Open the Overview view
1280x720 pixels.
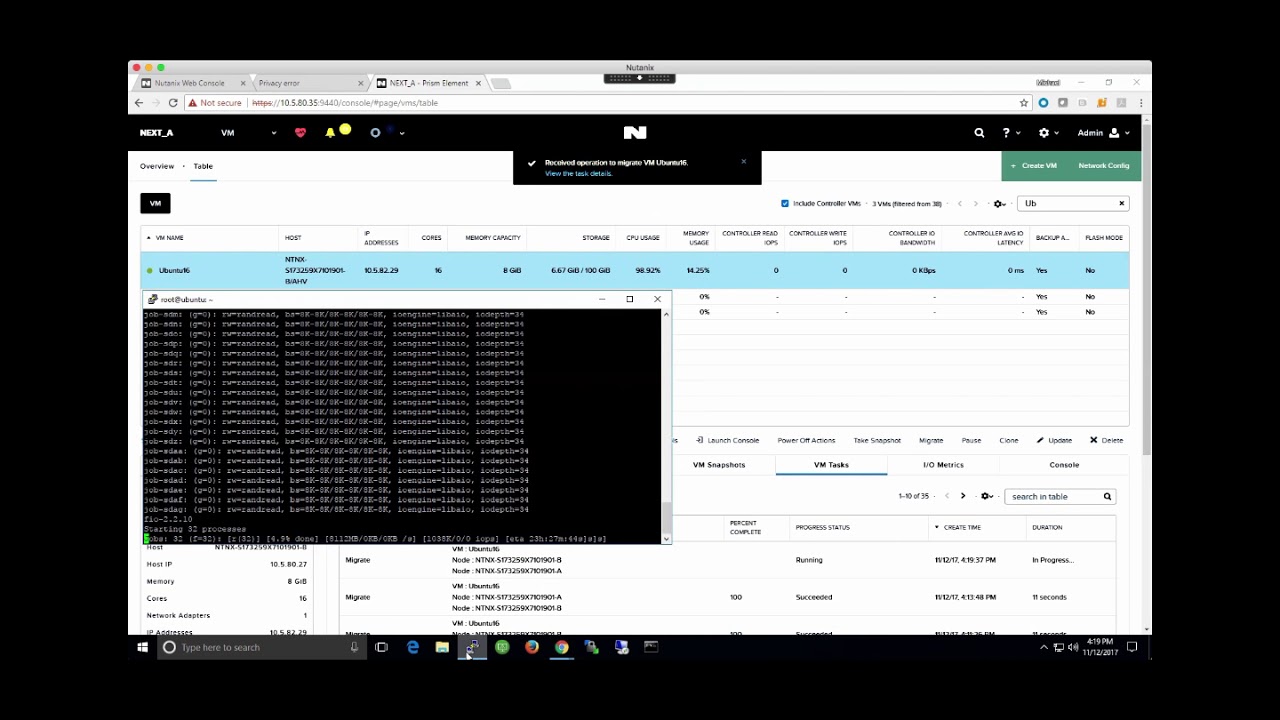point(157,166)
